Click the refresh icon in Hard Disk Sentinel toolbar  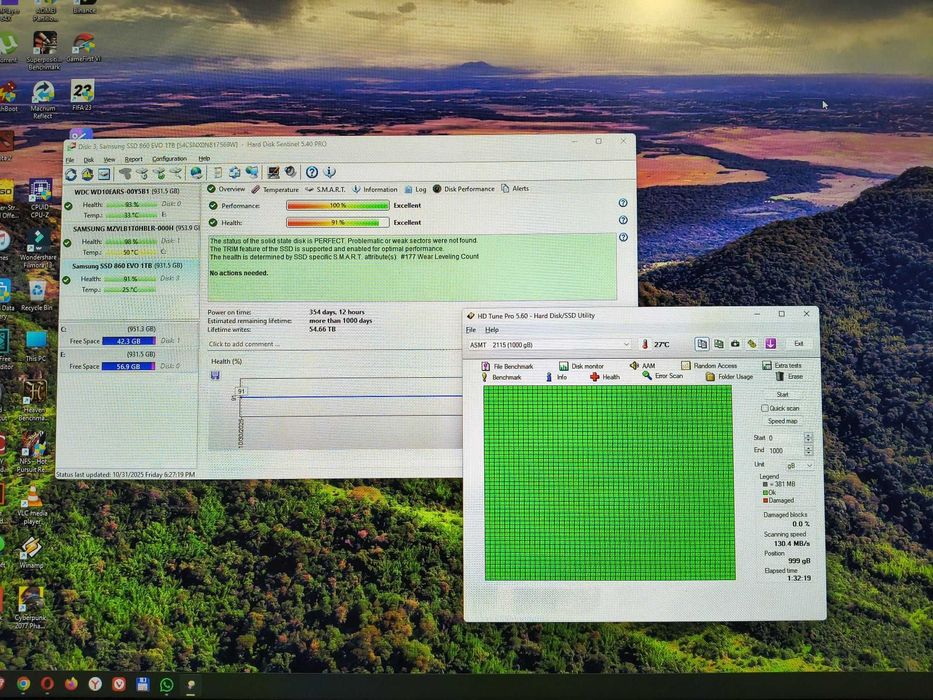71,173
